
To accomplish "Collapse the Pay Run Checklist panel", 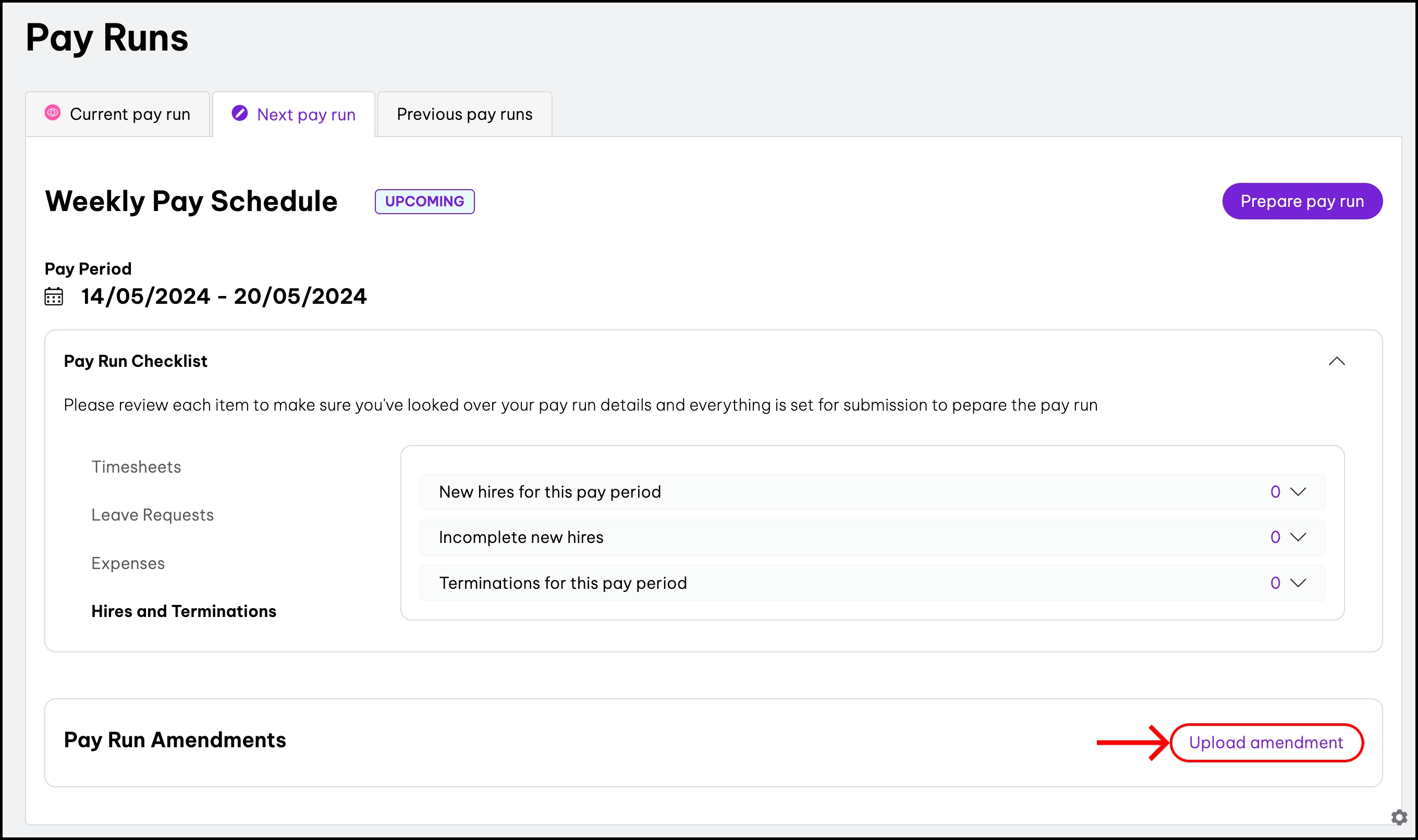I will point(1337,361).
